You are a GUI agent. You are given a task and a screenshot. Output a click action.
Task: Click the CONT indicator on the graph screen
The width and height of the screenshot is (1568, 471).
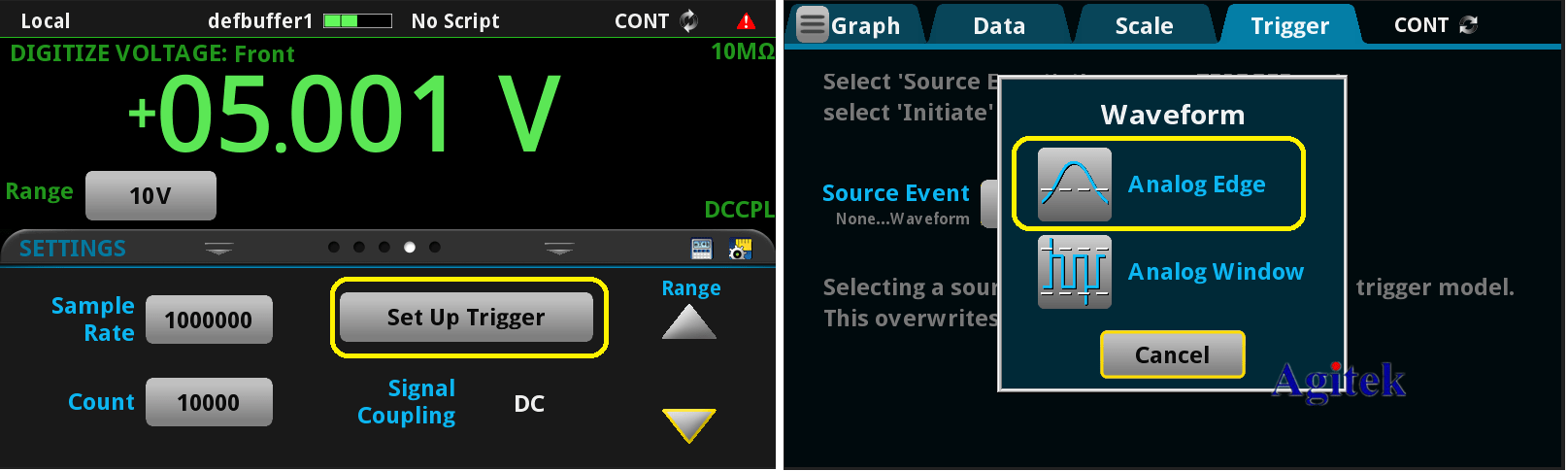pos(1435,25)
